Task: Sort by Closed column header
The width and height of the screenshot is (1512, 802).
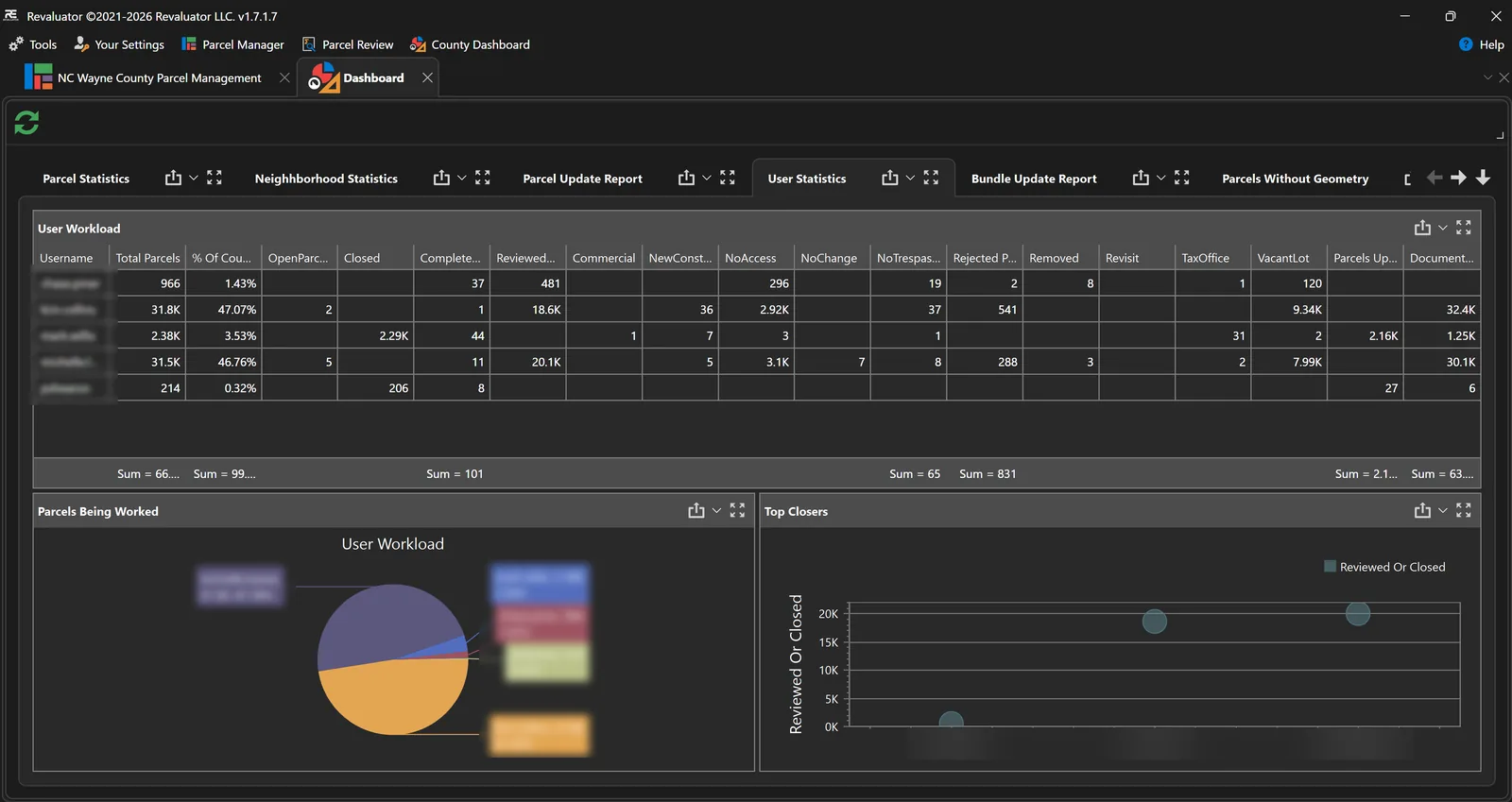Action: (x=375, y=258)
